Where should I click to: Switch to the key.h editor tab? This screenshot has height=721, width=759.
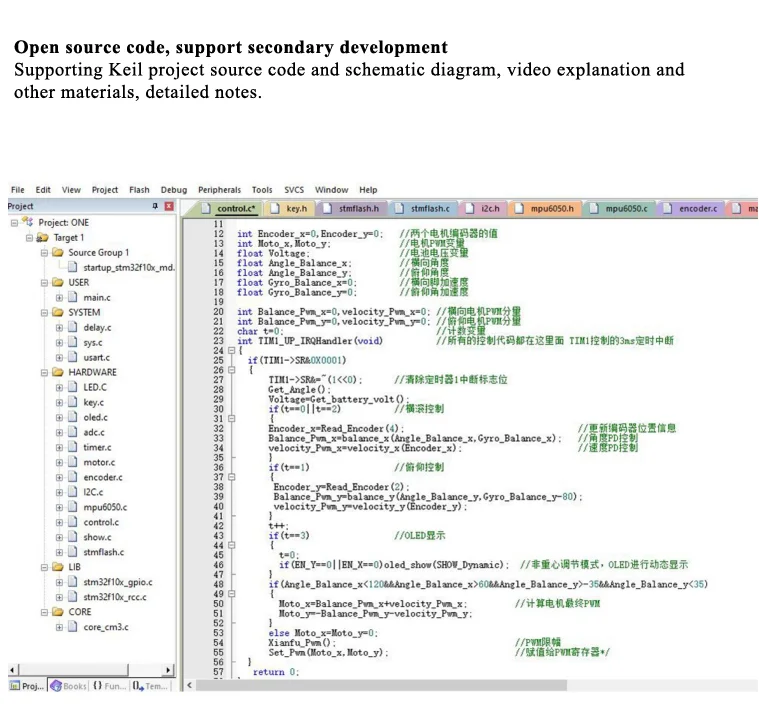pyautogui.click(x=290, y=208)
